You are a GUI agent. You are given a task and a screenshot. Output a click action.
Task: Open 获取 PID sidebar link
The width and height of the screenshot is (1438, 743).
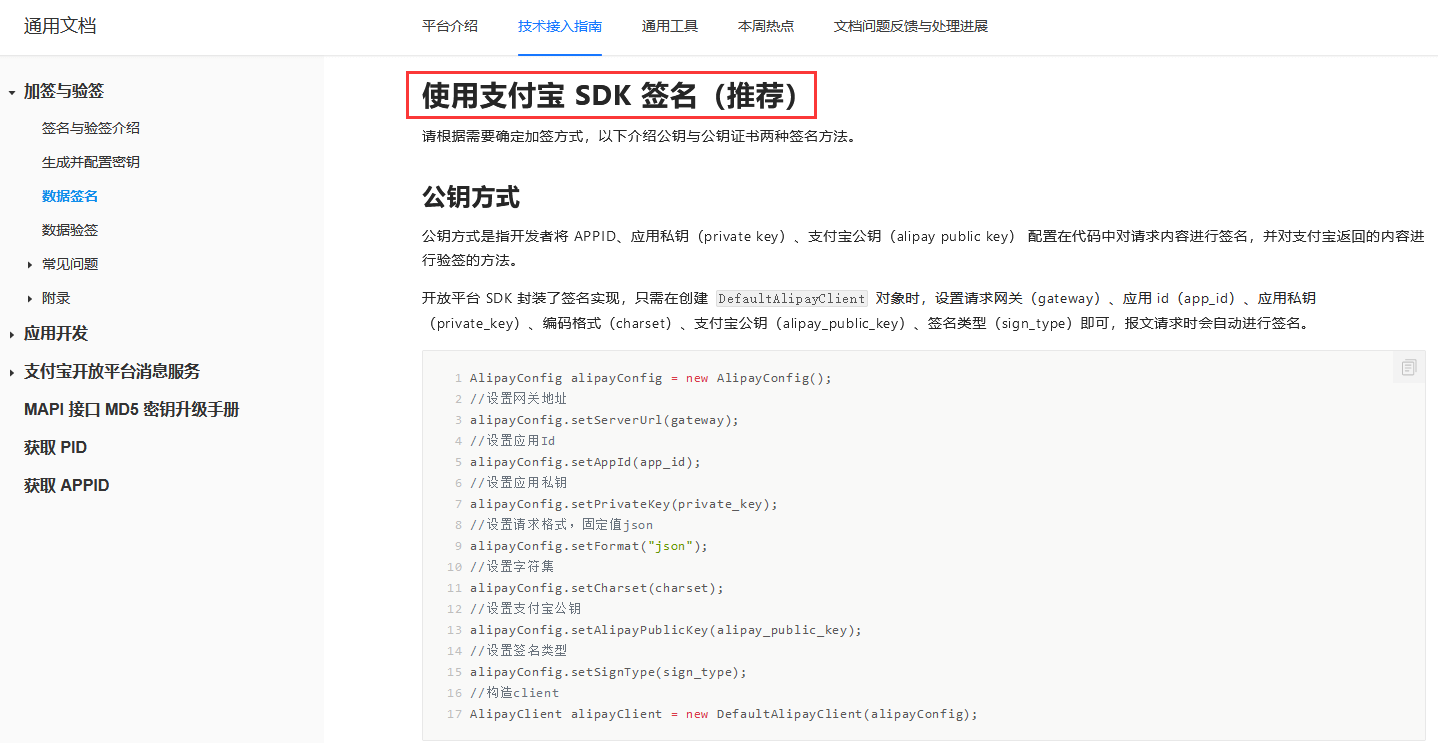pos(56,447)
